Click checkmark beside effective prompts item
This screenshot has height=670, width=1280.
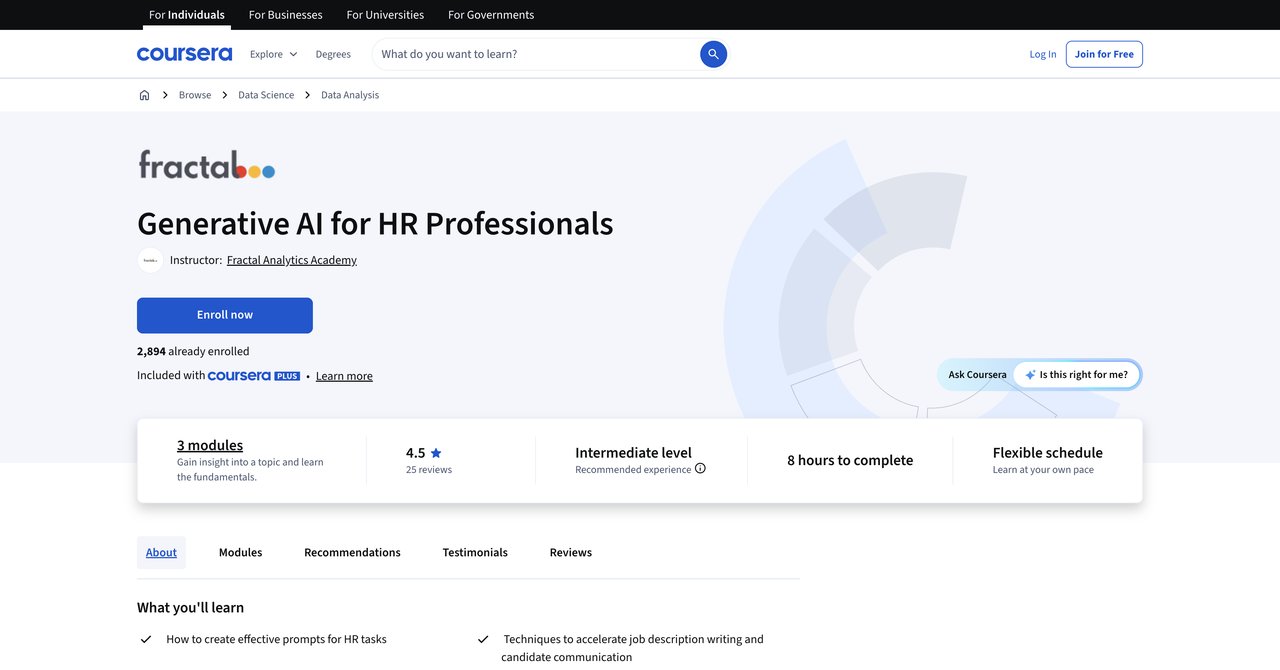[x=146, y=639]
